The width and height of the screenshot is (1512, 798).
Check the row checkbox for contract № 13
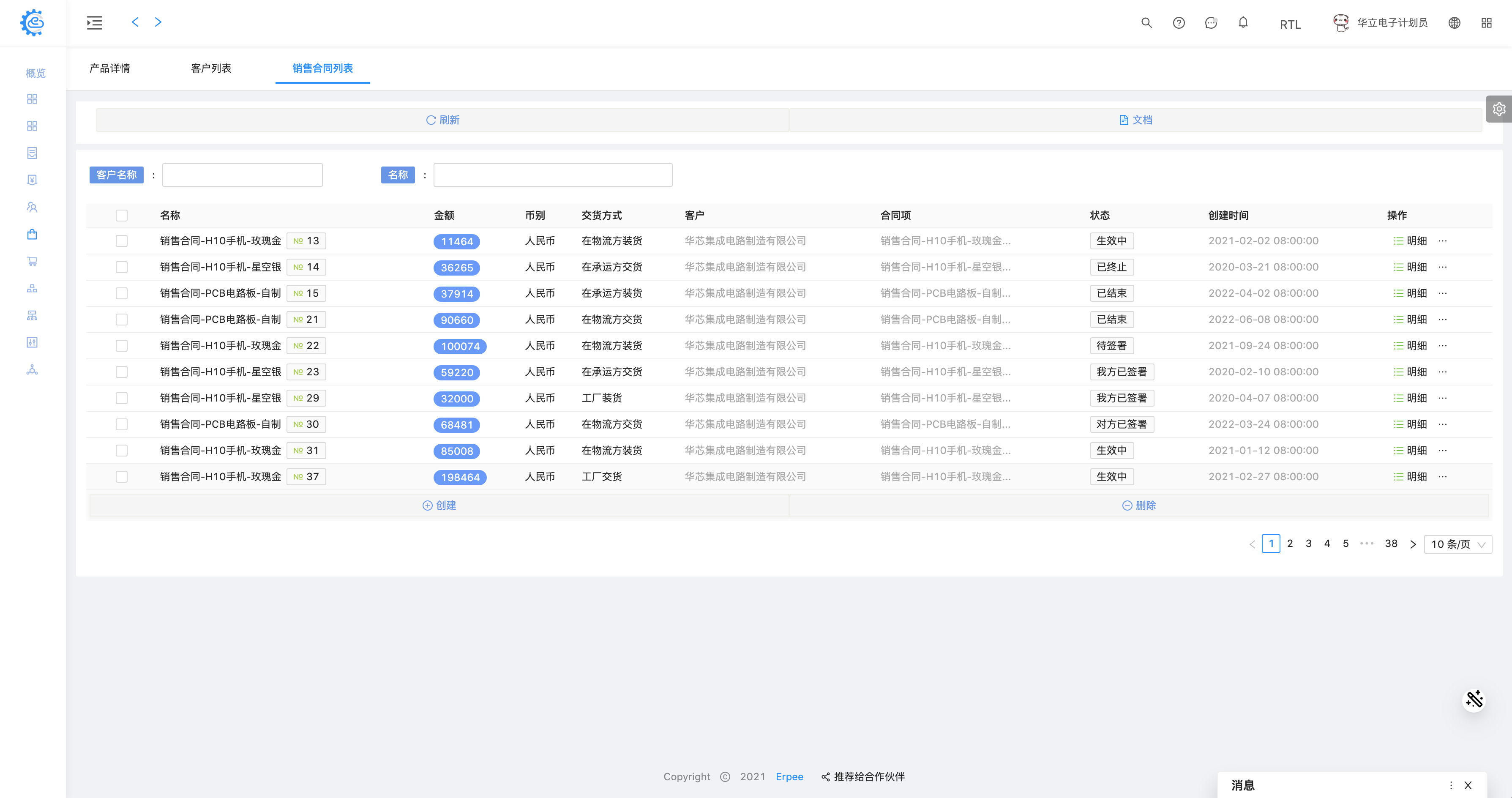click(122, 241)
